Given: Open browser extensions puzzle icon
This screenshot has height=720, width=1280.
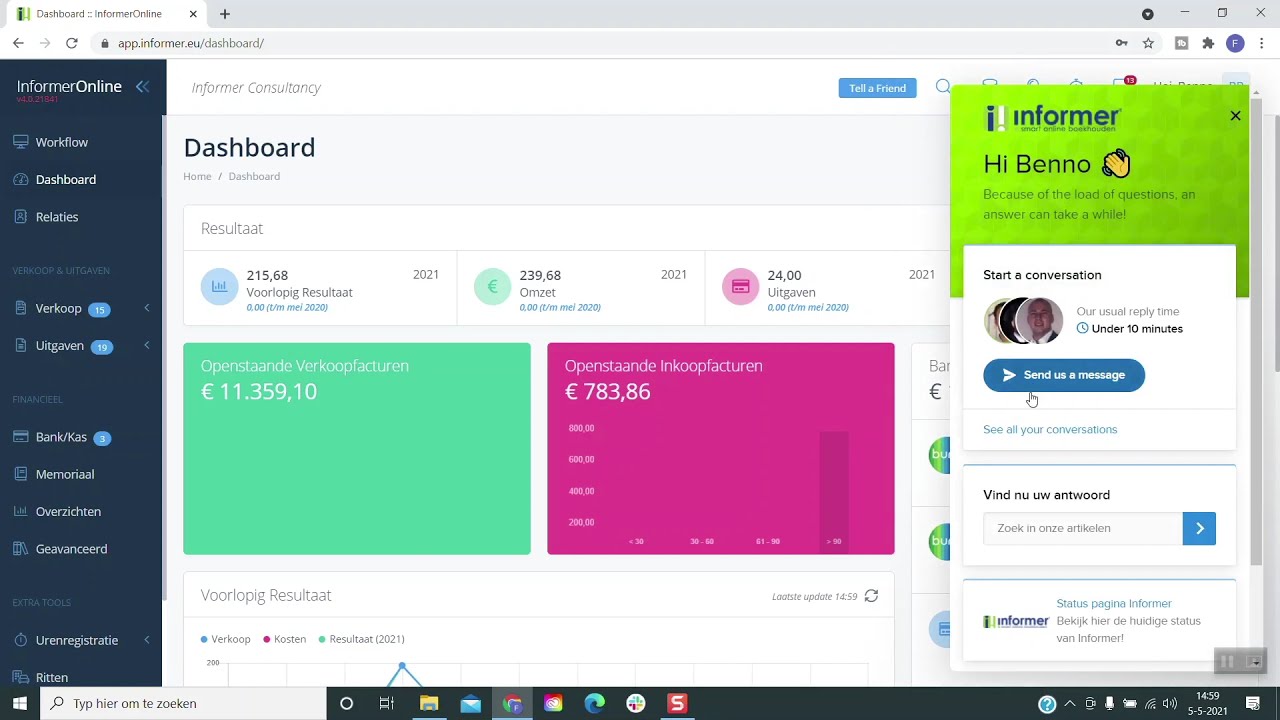Looking at the screenshot, I should coord(1208,43).
